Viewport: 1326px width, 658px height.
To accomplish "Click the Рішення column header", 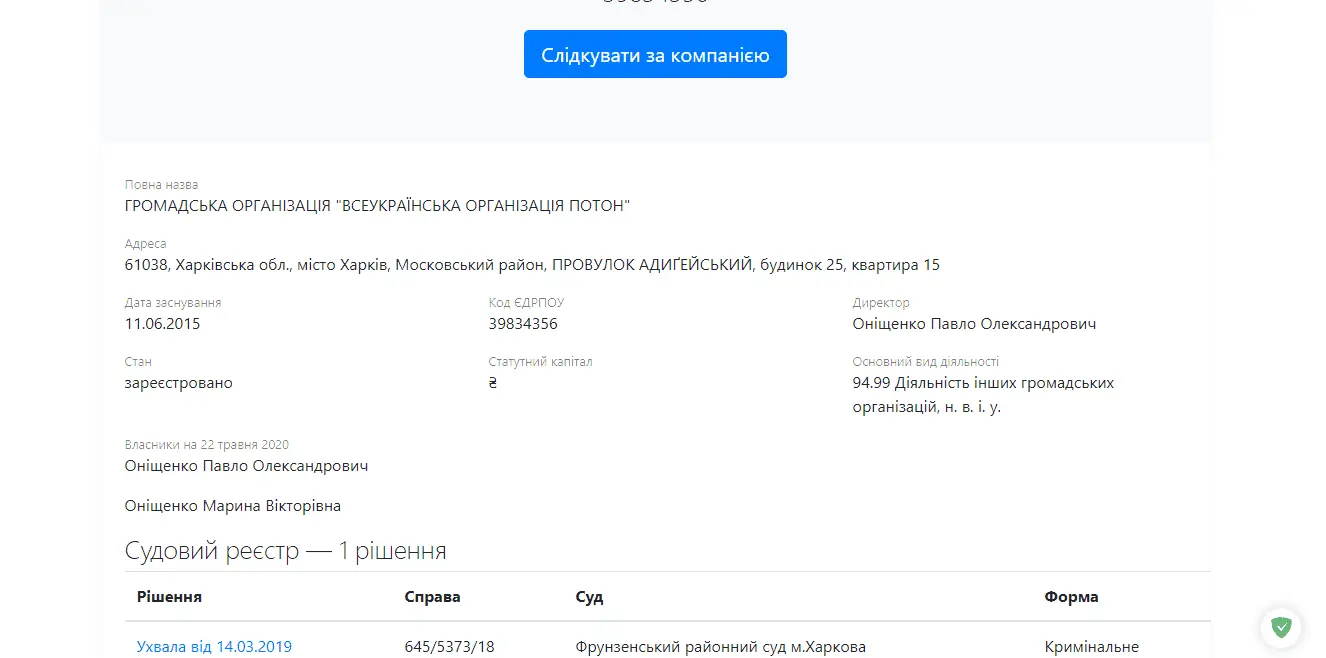I will click(169, 597).
